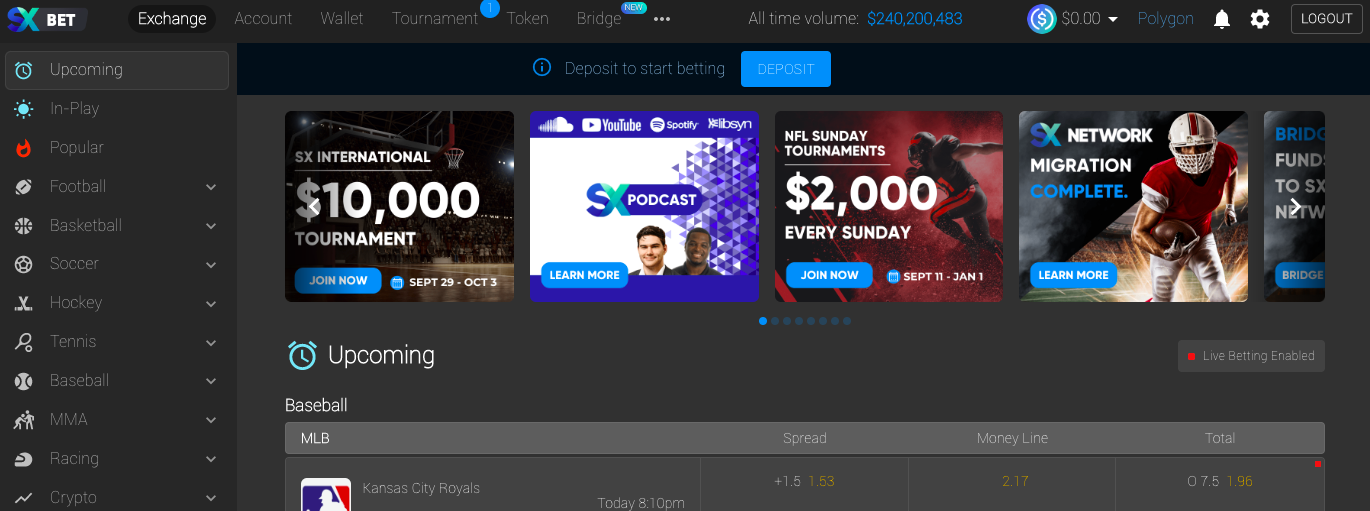This screenshot has height=511, width=1370.
Task: Open the Wallet tab
Action: (342, 19)
